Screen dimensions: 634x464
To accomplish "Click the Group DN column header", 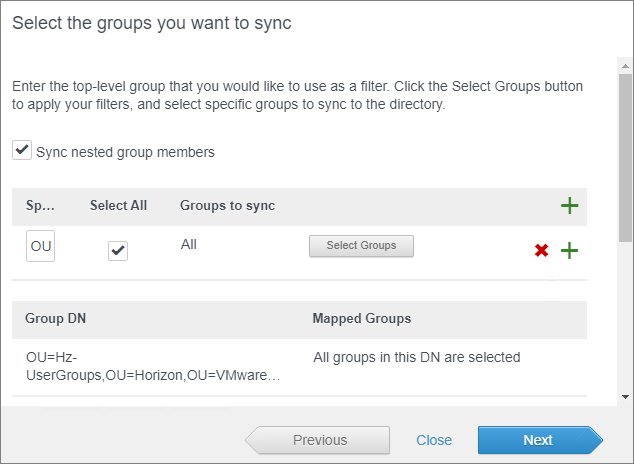I will point(55,319).
